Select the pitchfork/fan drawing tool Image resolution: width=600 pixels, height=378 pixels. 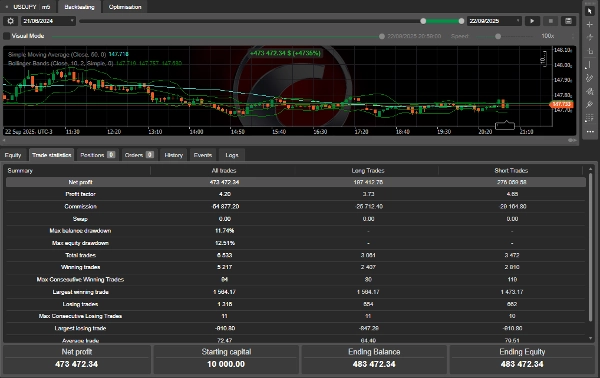coord(590,91)
